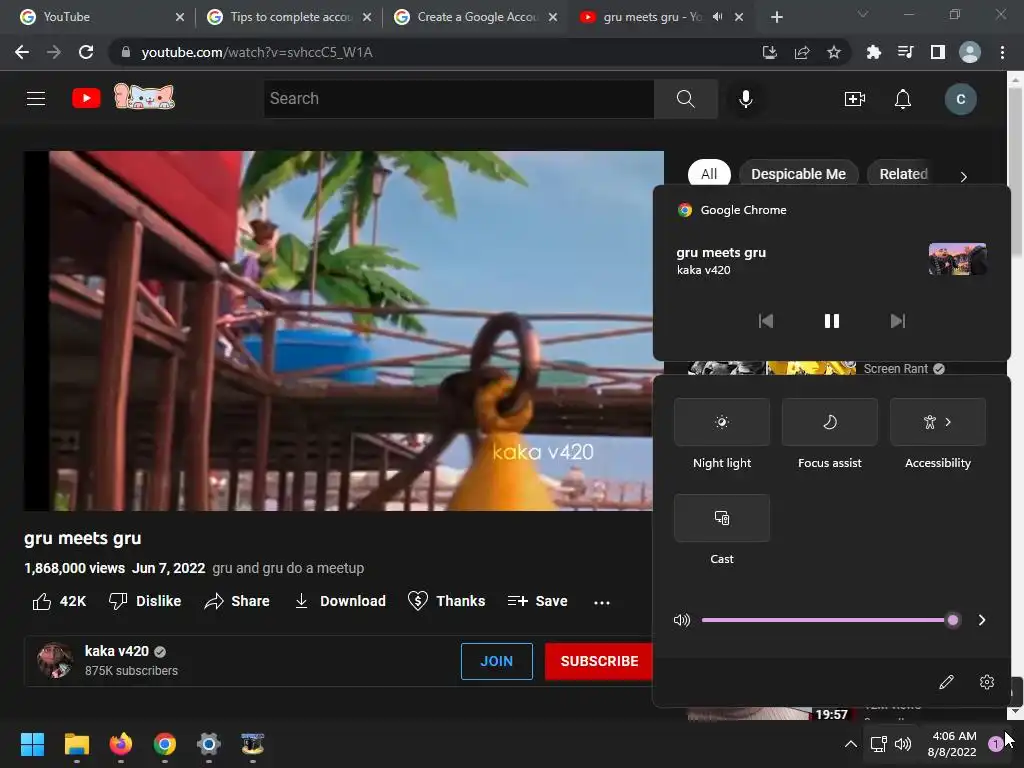Share this page from address bar
The width and height of the screenshot is (1024, 768).
pyautogui.click(x=802, y=52)
